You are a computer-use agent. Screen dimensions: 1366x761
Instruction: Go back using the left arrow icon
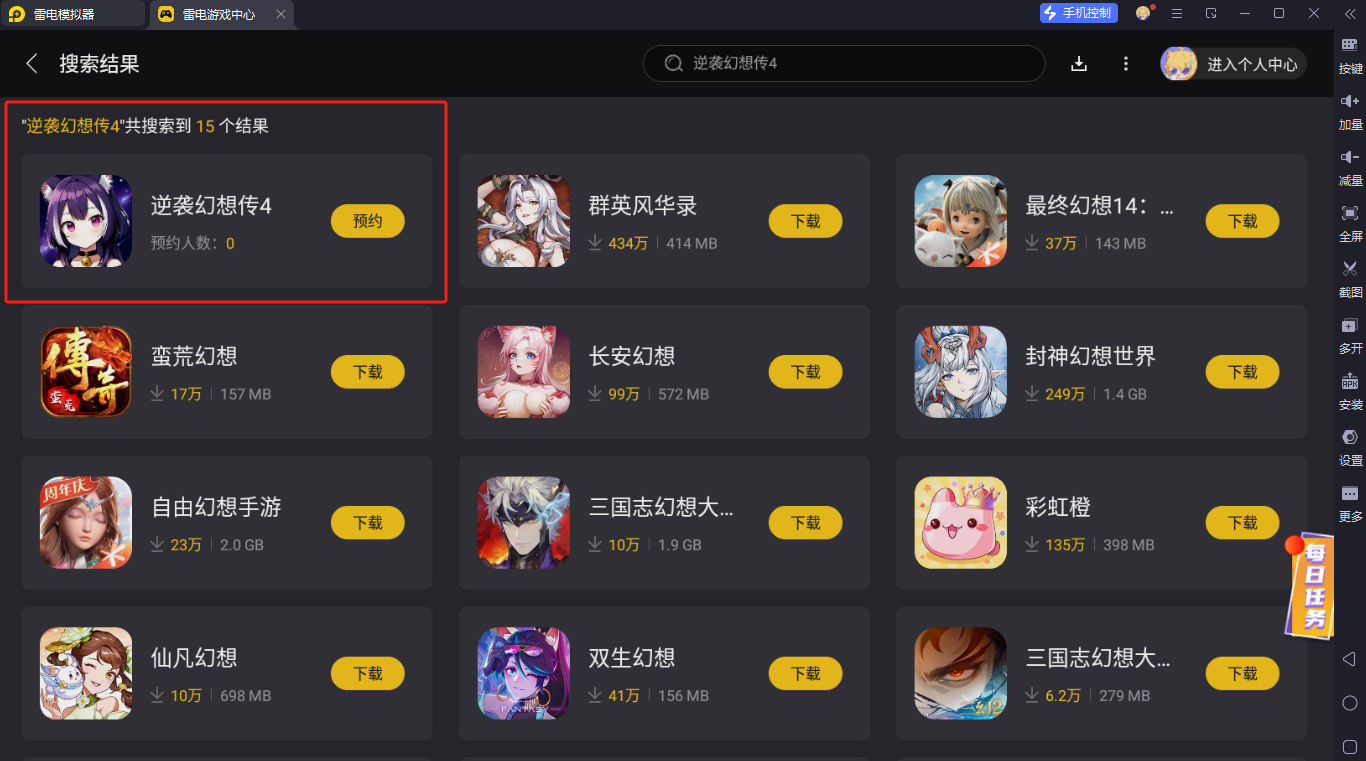32,64
